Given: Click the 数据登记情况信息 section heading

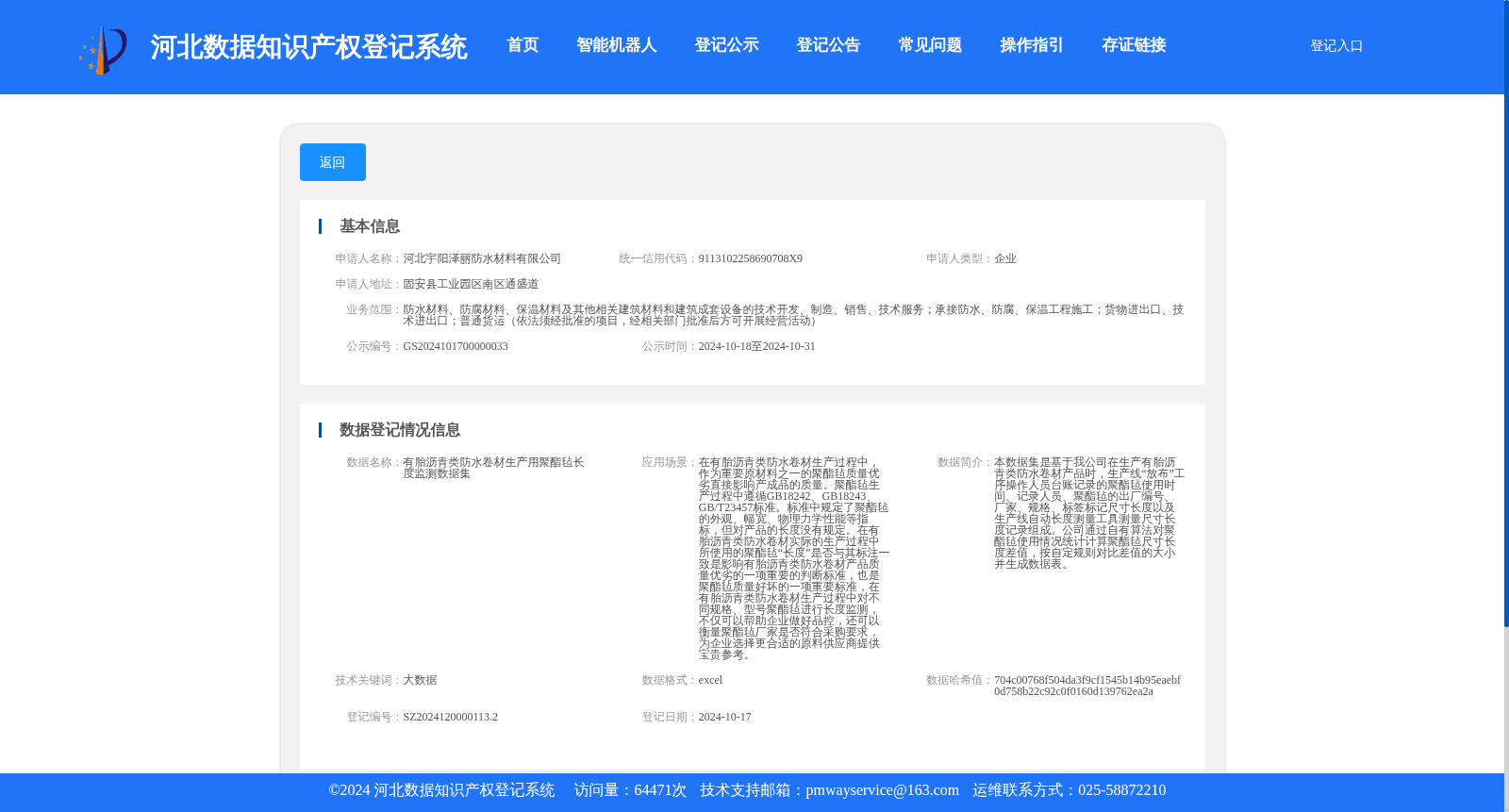Looking at the screenshot, I should click(x=400, y=430).
